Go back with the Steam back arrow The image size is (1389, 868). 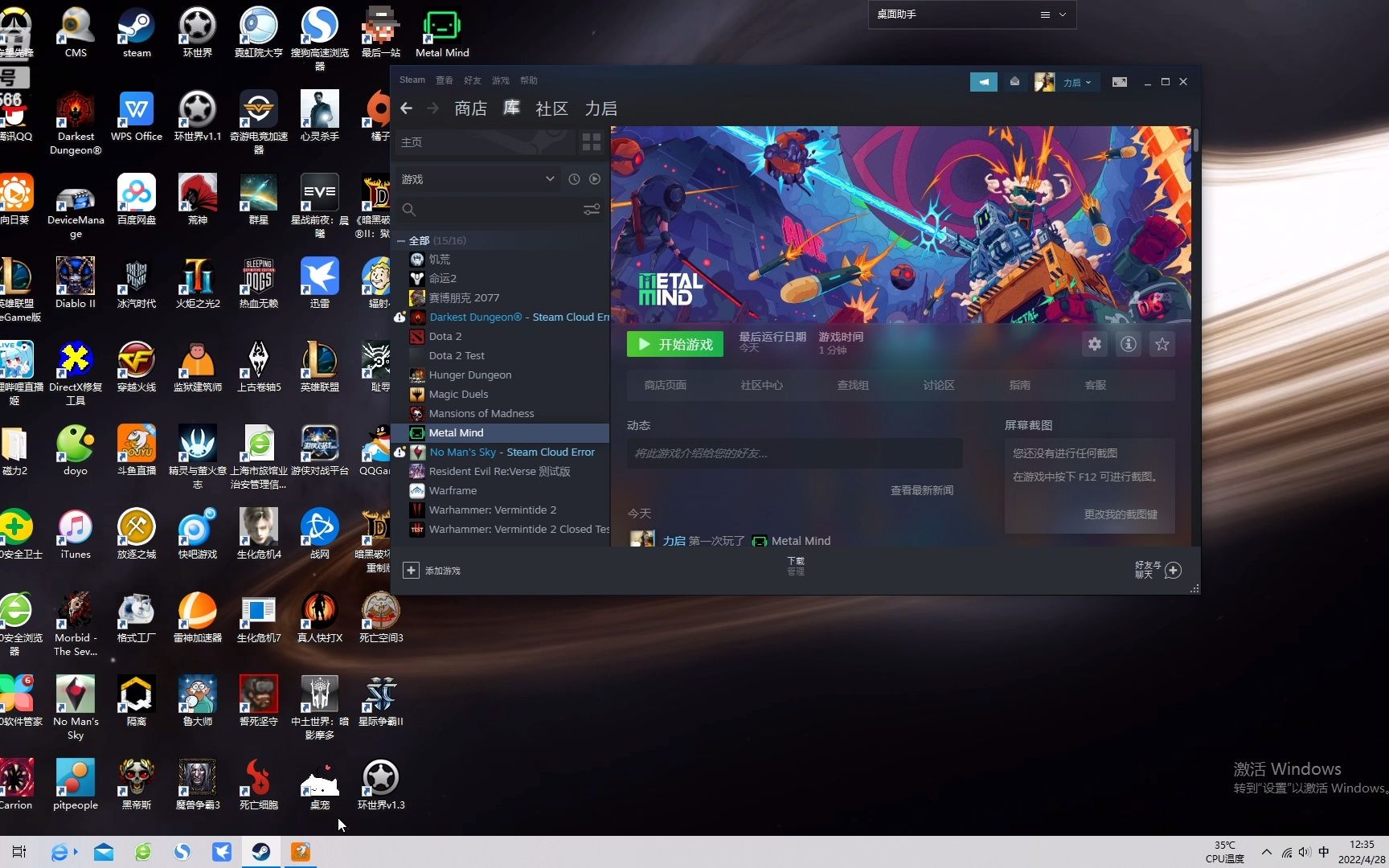pos(407,108)
